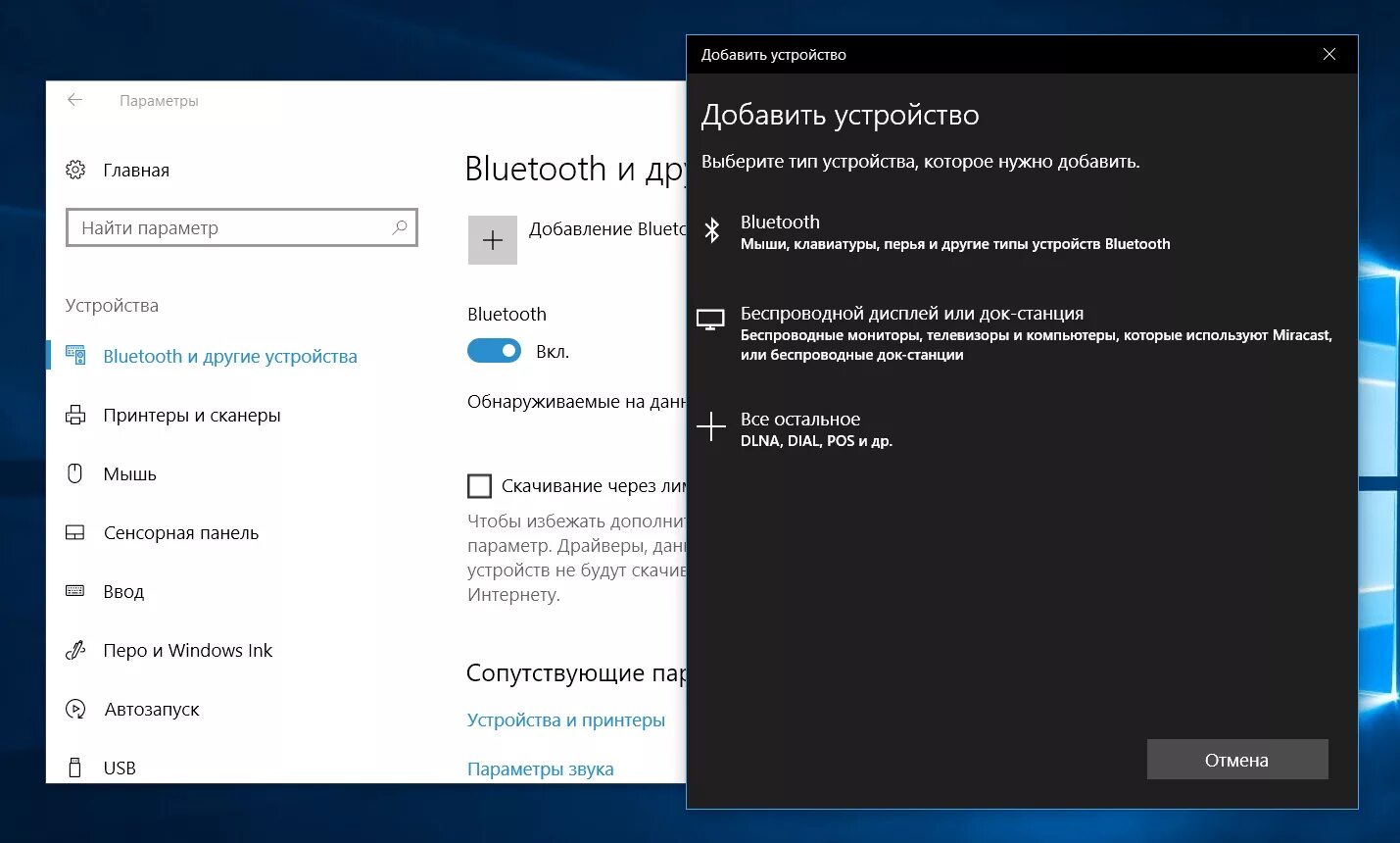Click the back arrow in Settings window
This screenshot has height=843, width=1400.
pos(74,100)
